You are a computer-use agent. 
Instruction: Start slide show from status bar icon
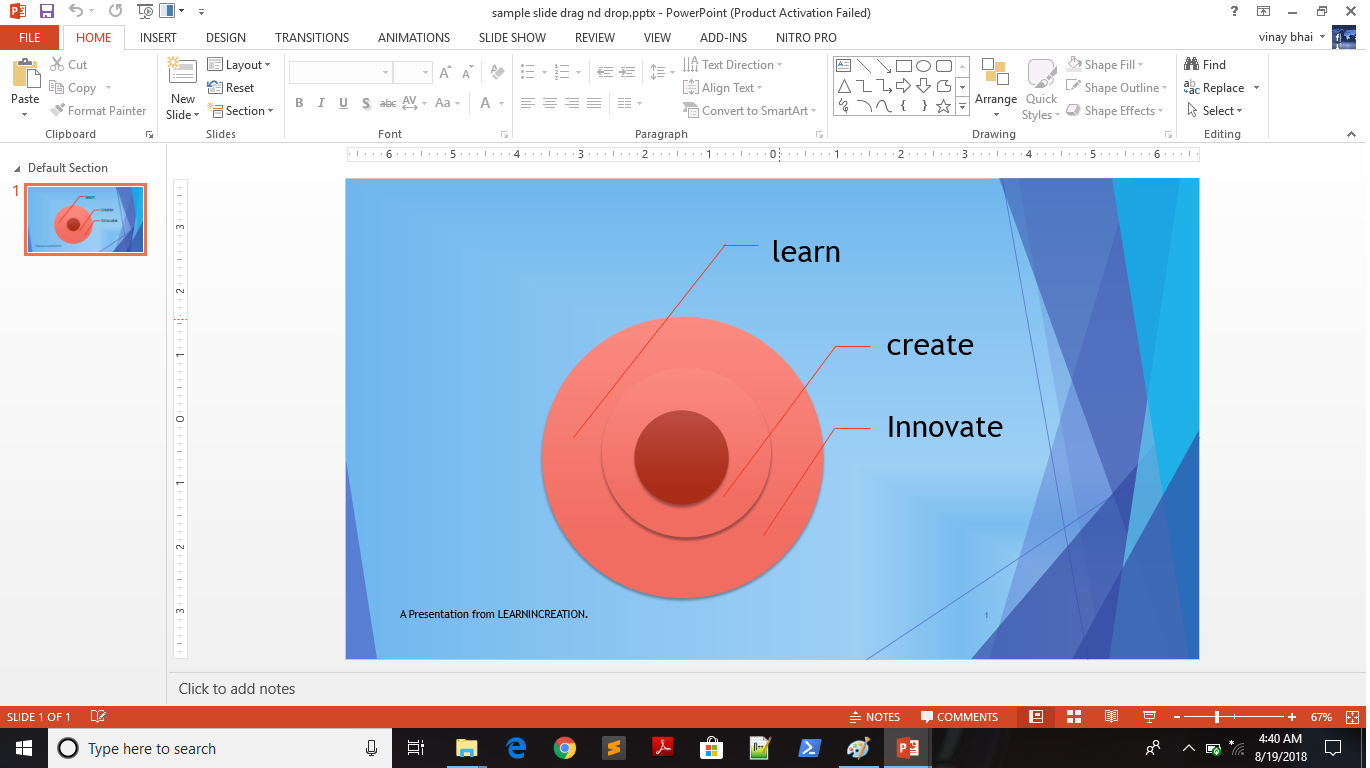pos(1149,717)
